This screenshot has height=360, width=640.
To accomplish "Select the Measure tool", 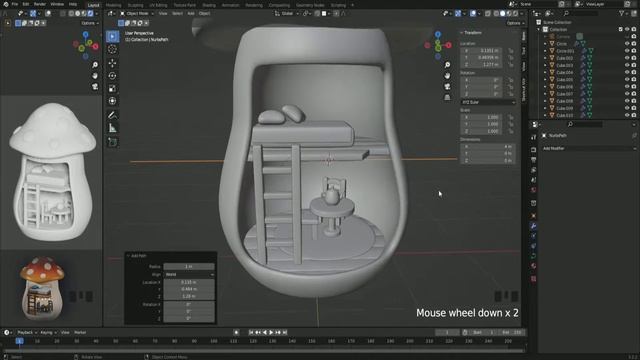I will pos(113,128).
